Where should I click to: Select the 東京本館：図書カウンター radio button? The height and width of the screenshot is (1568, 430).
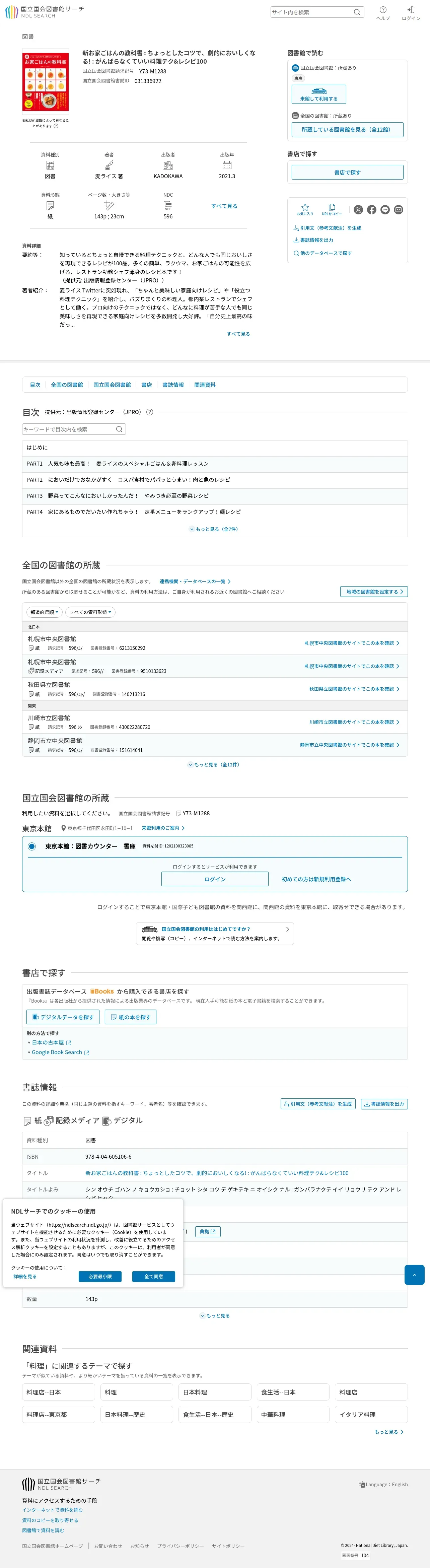31,846
